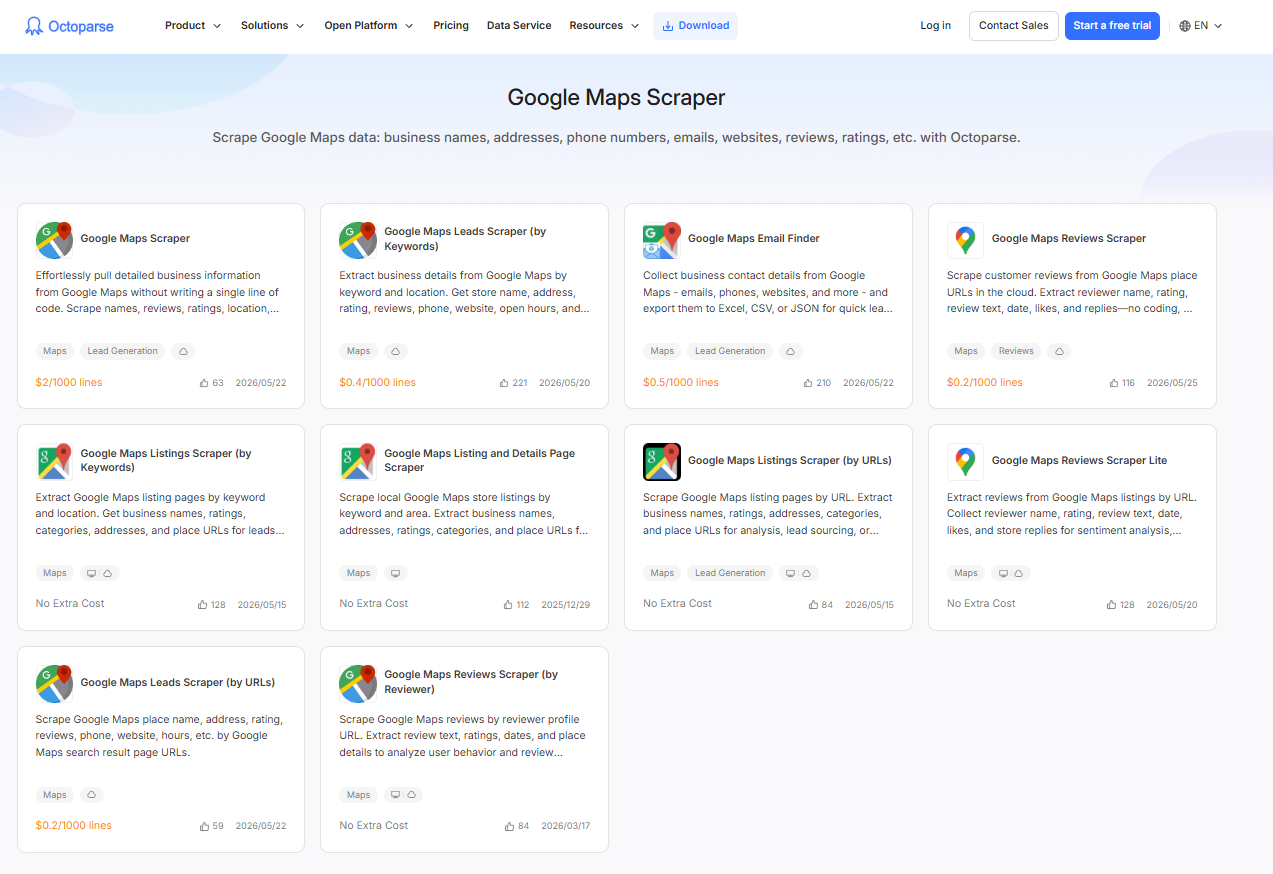
Task: Click the Lead Generation tag on Google Maps Scraper card
Action: (x=122, y=351)
